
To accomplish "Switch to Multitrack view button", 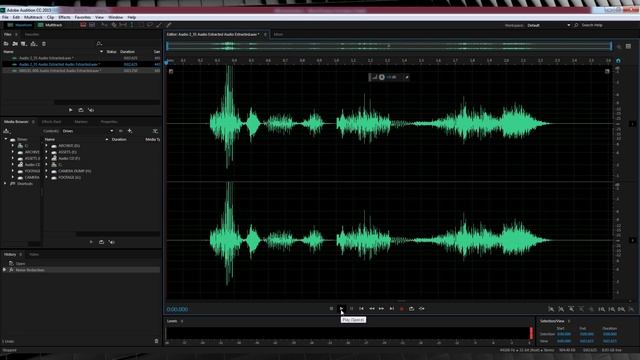I will point(50,25).
